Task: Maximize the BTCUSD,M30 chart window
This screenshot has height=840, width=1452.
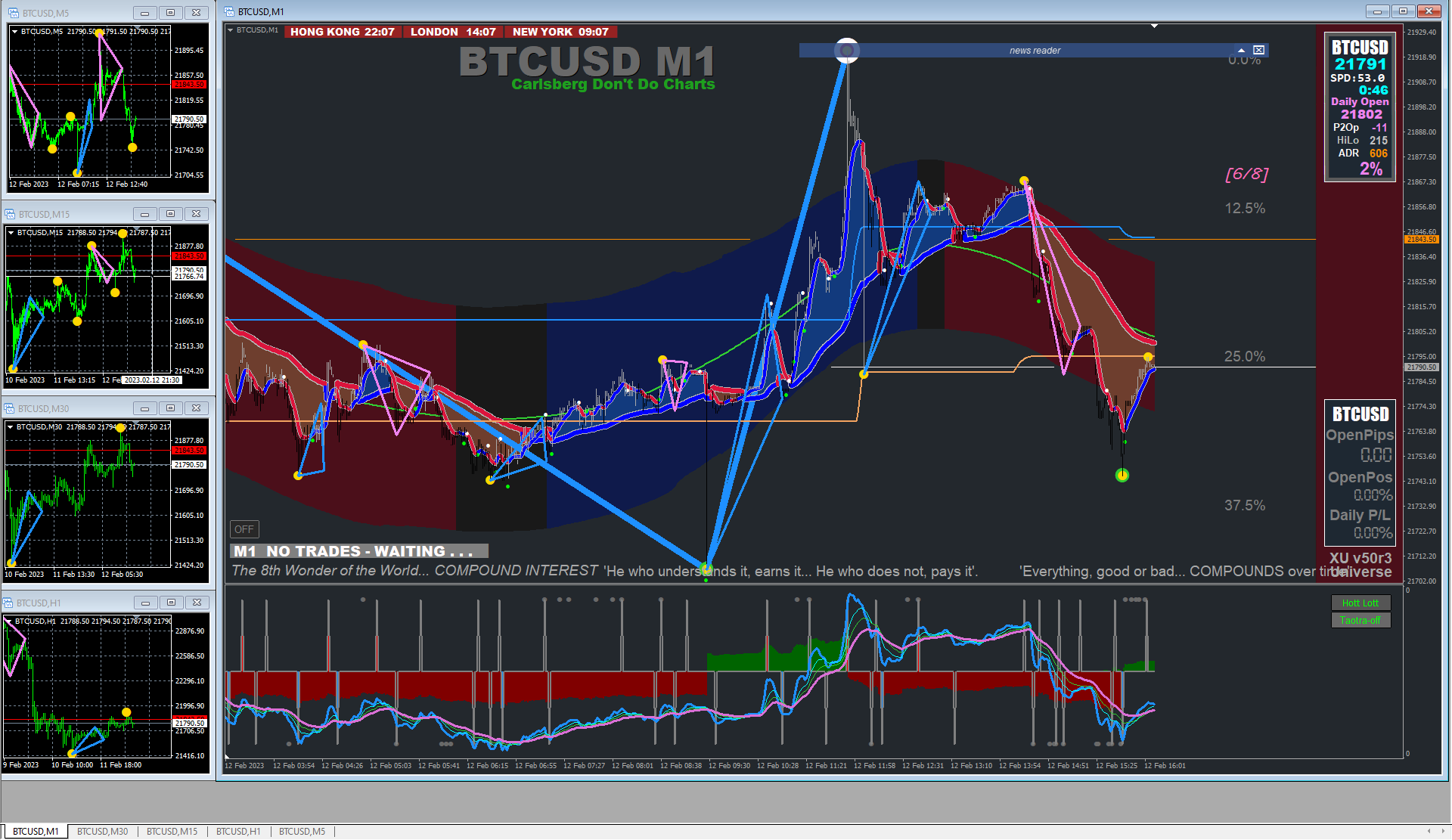Action: point(170,408)
